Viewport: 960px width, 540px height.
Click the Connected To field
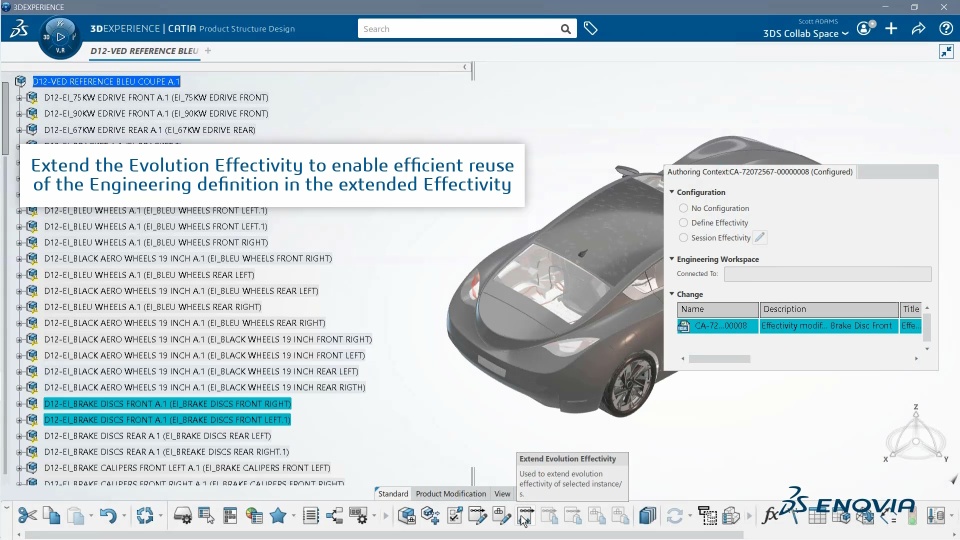(828, 274)
